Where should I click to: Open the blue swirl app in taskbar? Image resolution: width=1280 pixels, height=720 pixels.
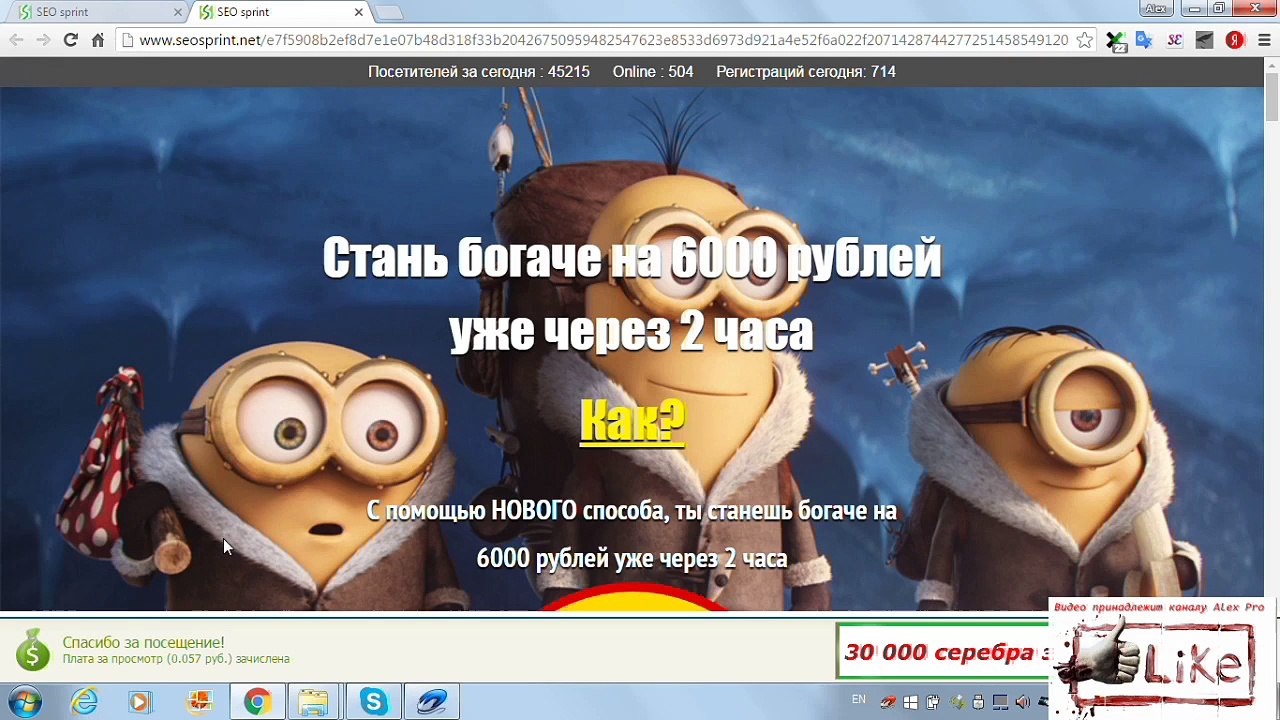[432, 702]
